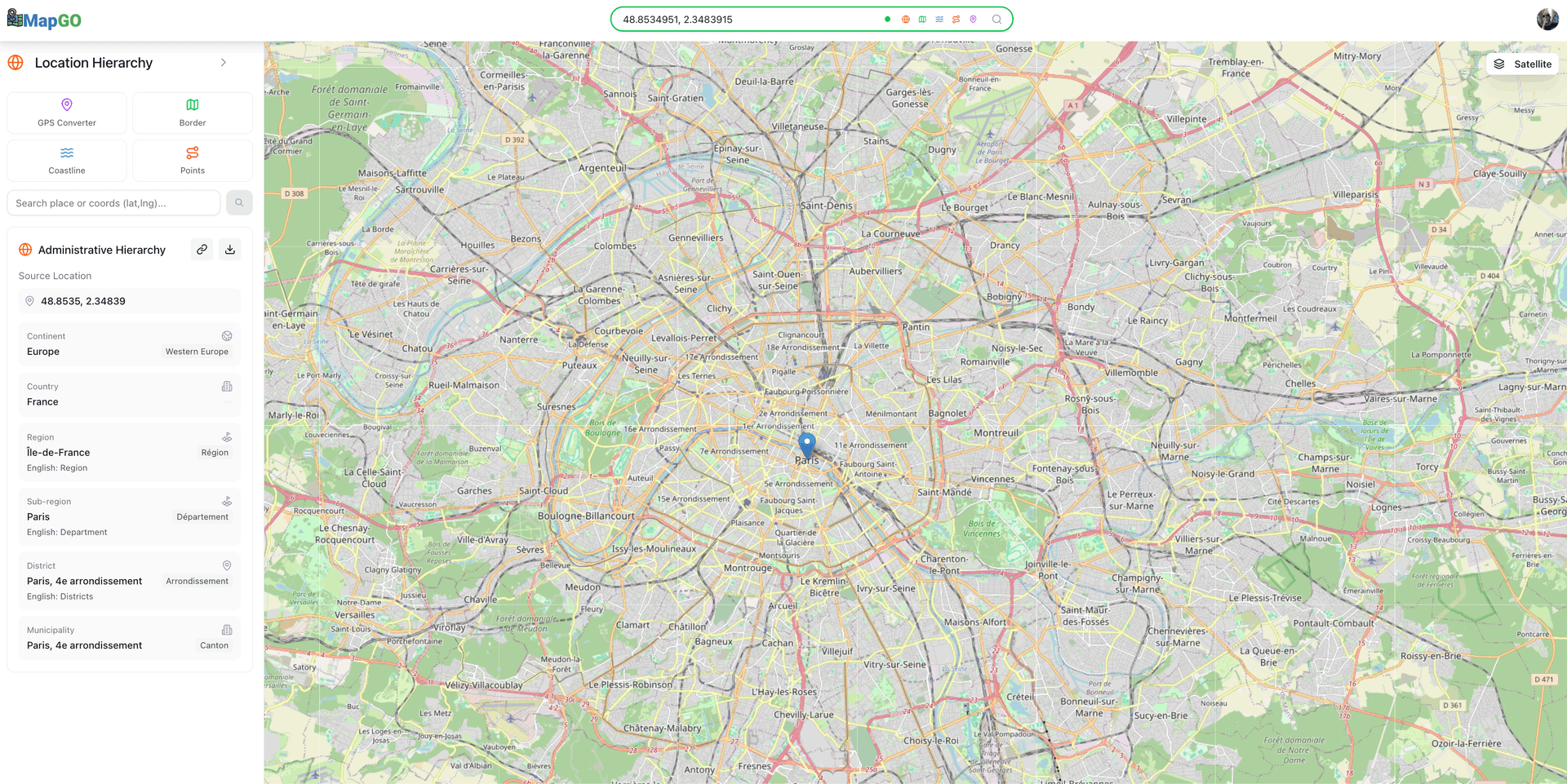
Task: Click the orange globe icon in top search bar
Action: tap(905, 20)
